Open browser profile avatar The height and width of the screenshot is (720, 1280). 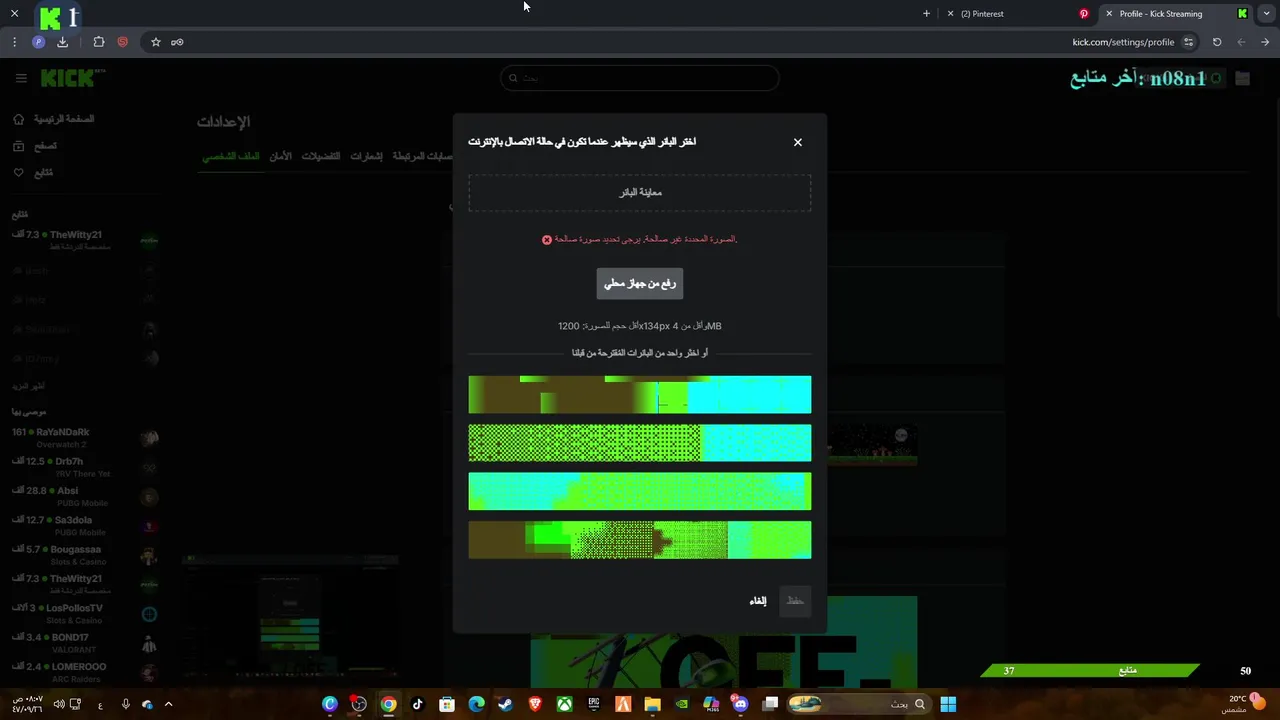(38, 42)
